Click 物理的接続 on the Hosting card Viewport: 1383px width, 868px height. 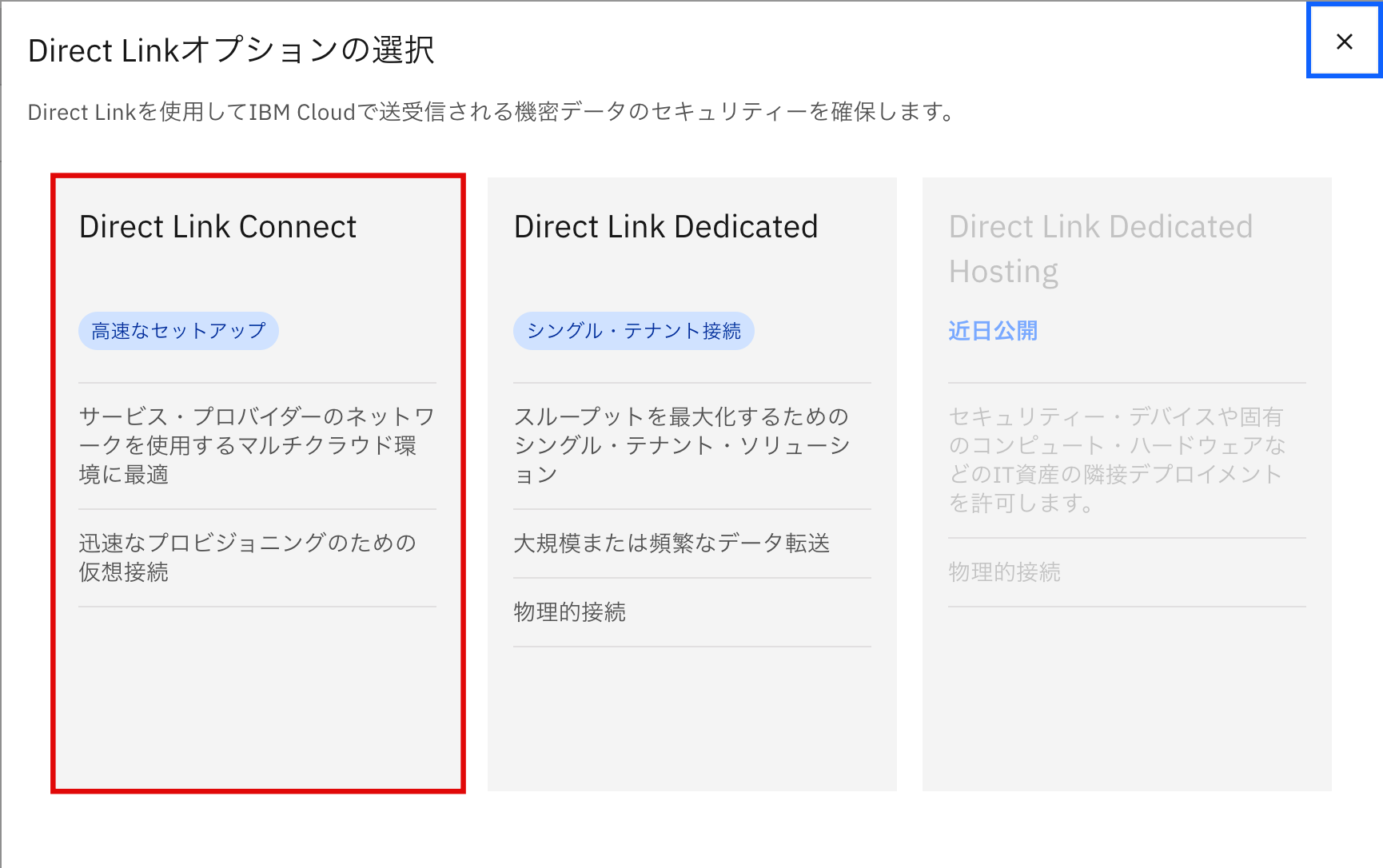(1004, 571)
